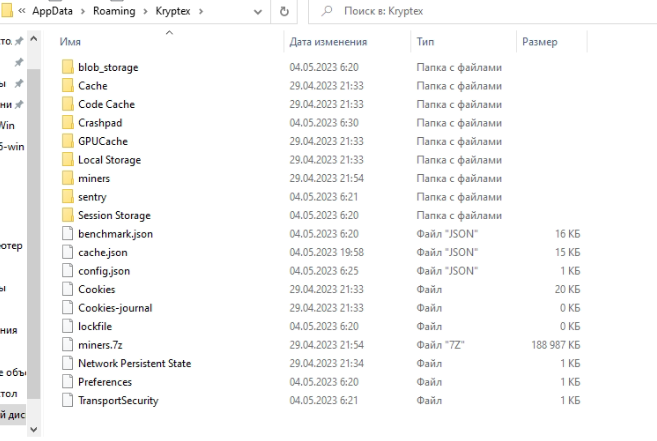Screen dimensions: 657x441
Task: Click the navigation pane scrollbar thumb
Action: click(34, 233)
